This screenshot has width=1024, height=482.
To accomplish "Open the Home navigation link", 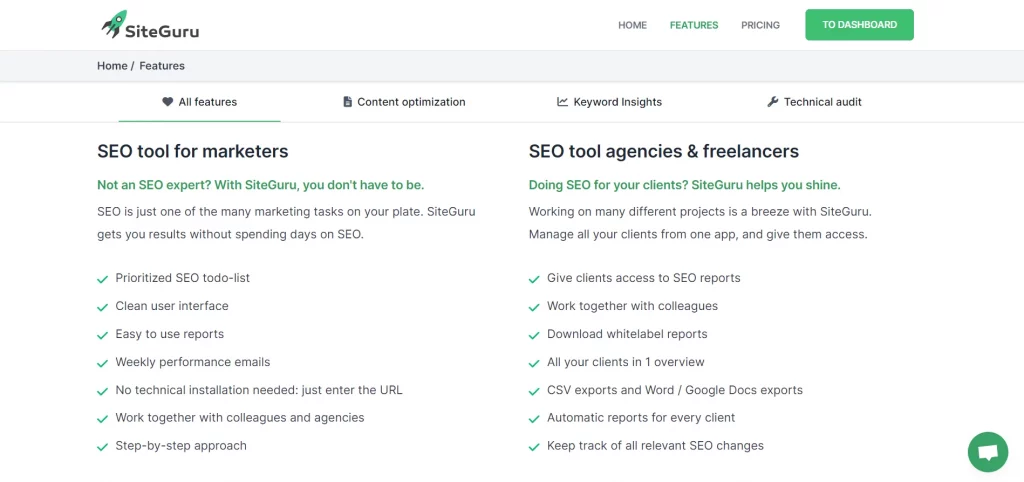I will [x=632, y=25].
